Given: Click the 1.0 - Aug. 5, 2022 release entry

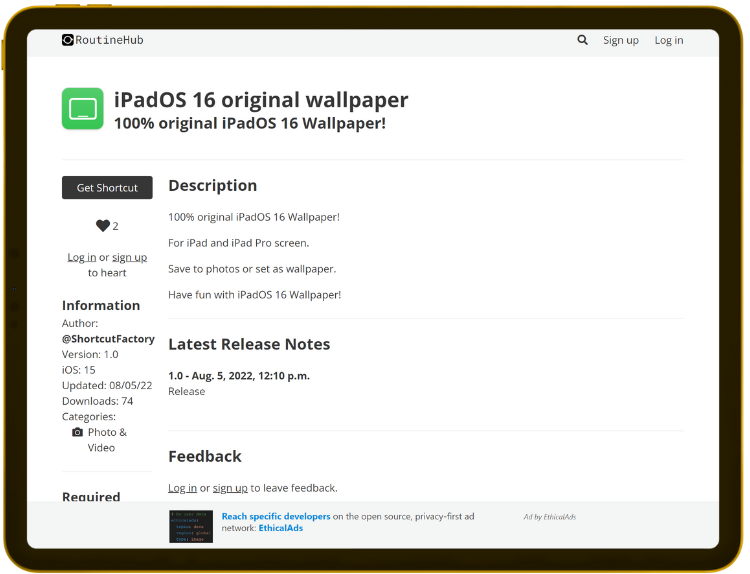Looking at the screenshot, I should pyautogui.click(x=239, y=376).
